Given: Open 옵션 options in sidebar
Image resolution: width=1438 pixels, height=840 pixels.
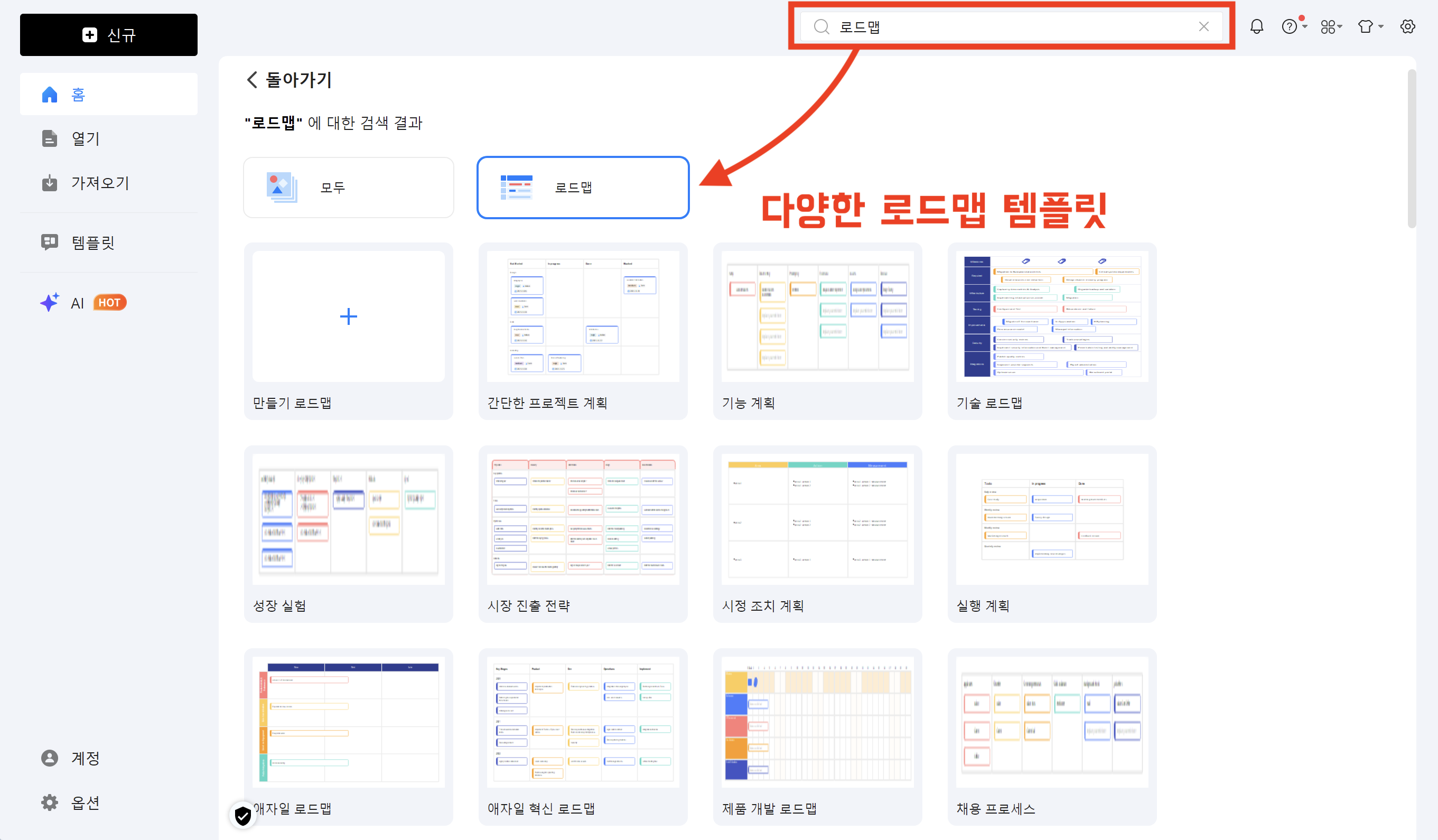Looking at the screenshot, I should 86,802.
